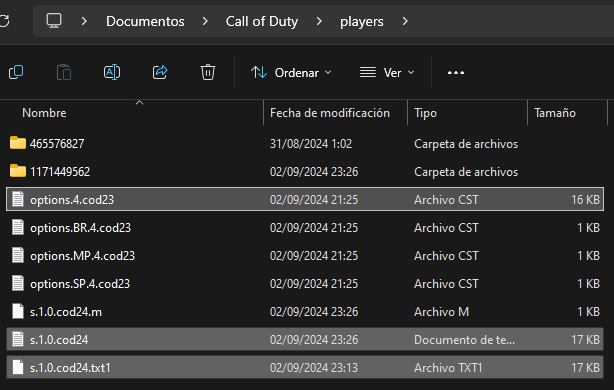Viewport: 614px width, 390px height.
Task: Click the Share toolbar icon
Action: 160,72
